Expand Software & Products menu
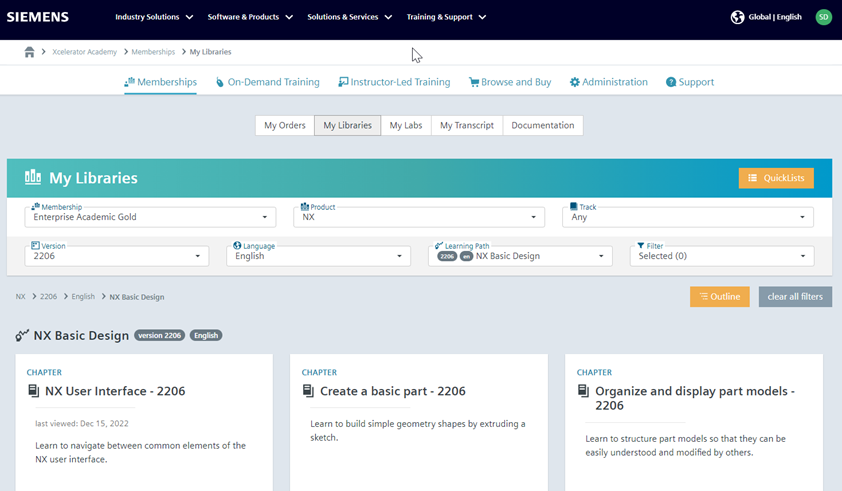 [x=250, y=17]
